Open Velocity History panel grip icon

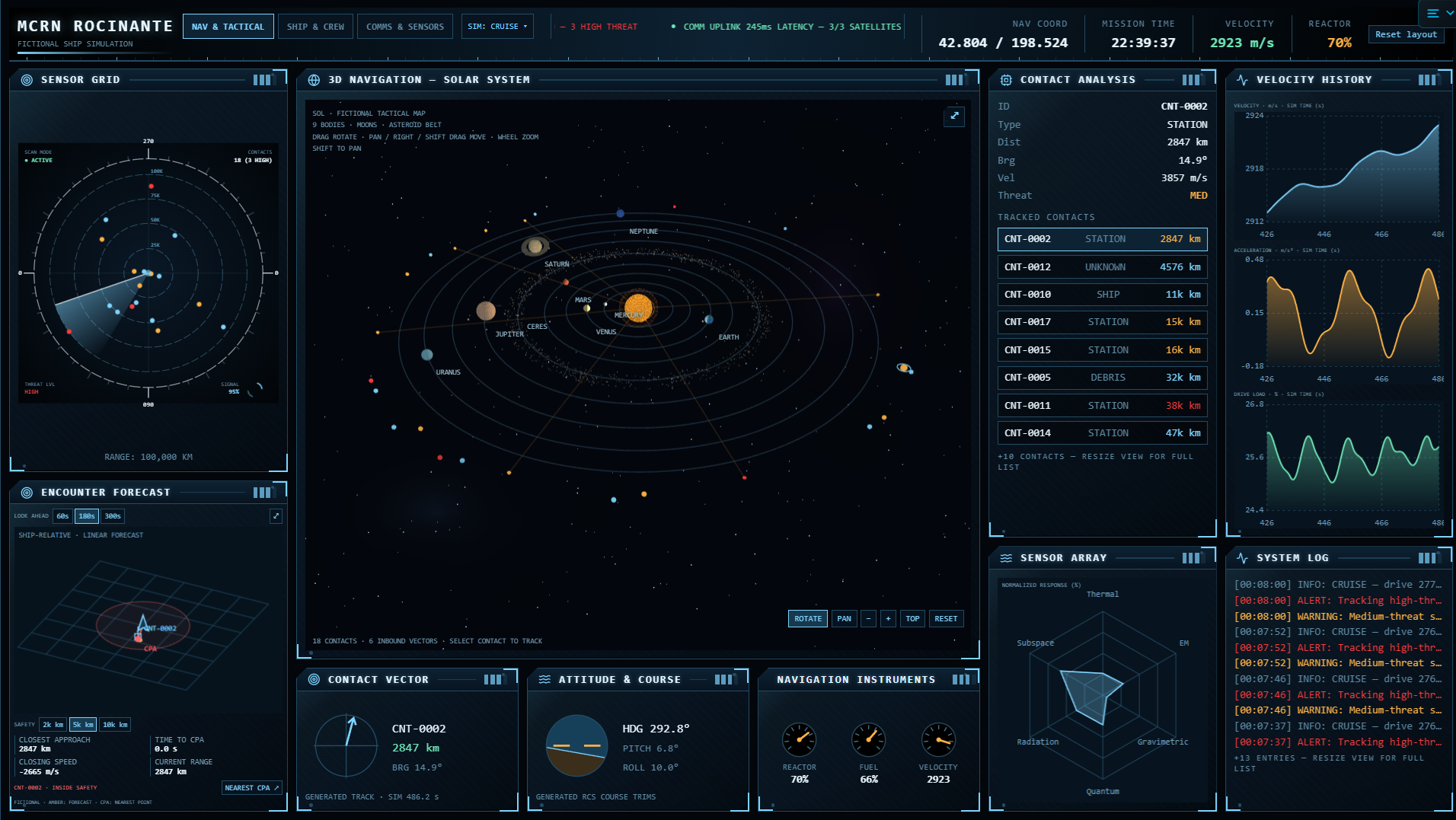(x=1427, y=80)
